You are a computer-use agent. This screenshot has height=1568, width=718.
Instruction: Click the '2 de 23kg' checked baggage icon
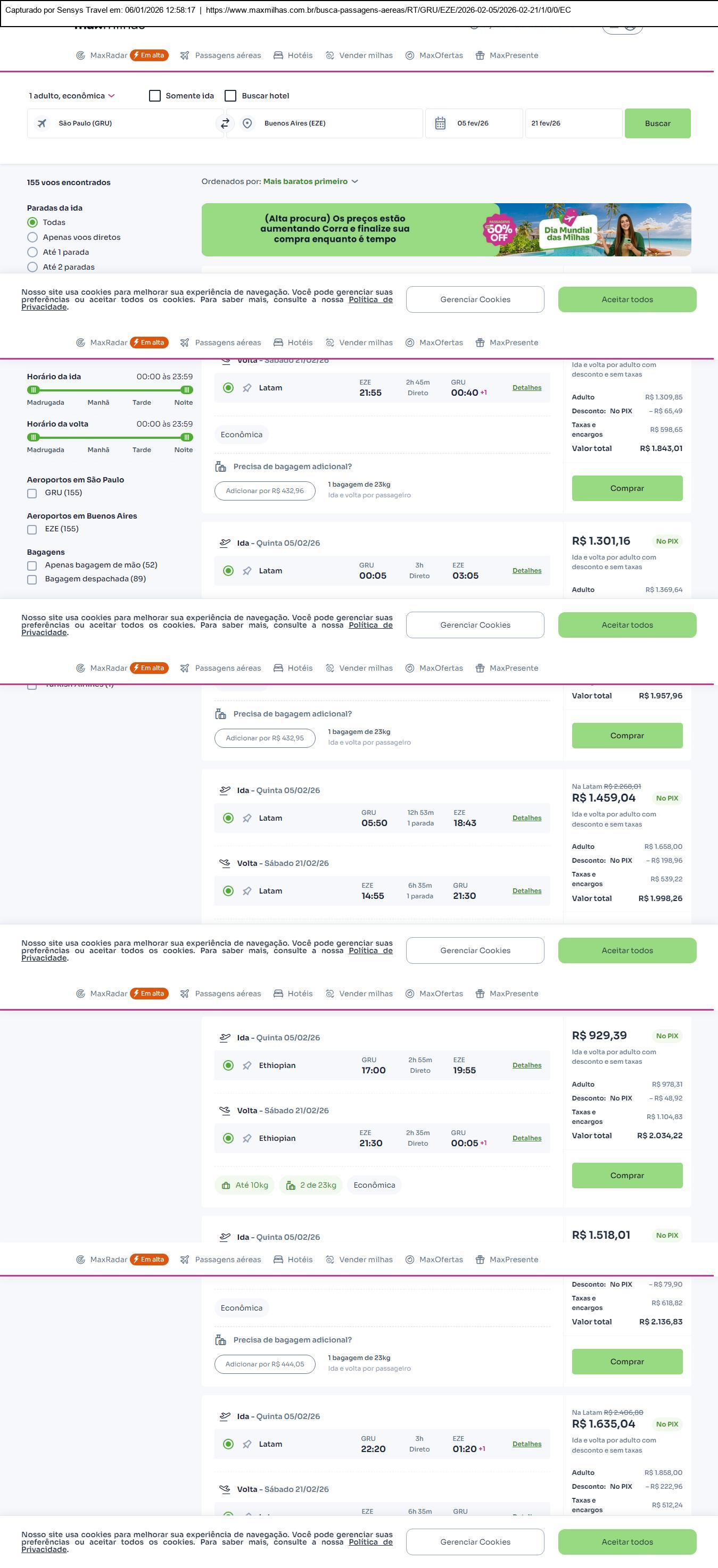click(291, 1185)
